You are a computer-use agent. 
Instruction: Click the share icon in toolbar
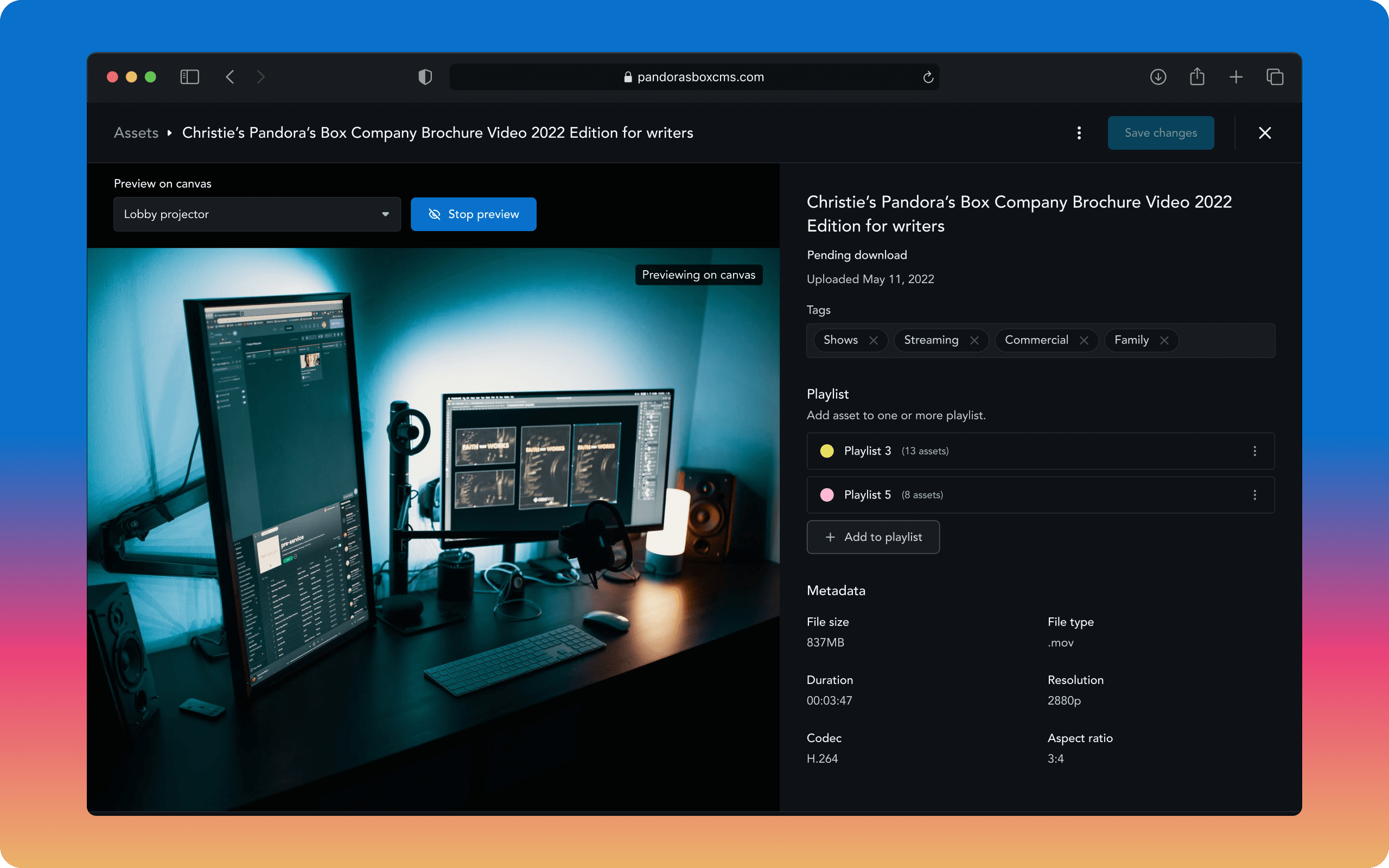point(1197,77)
